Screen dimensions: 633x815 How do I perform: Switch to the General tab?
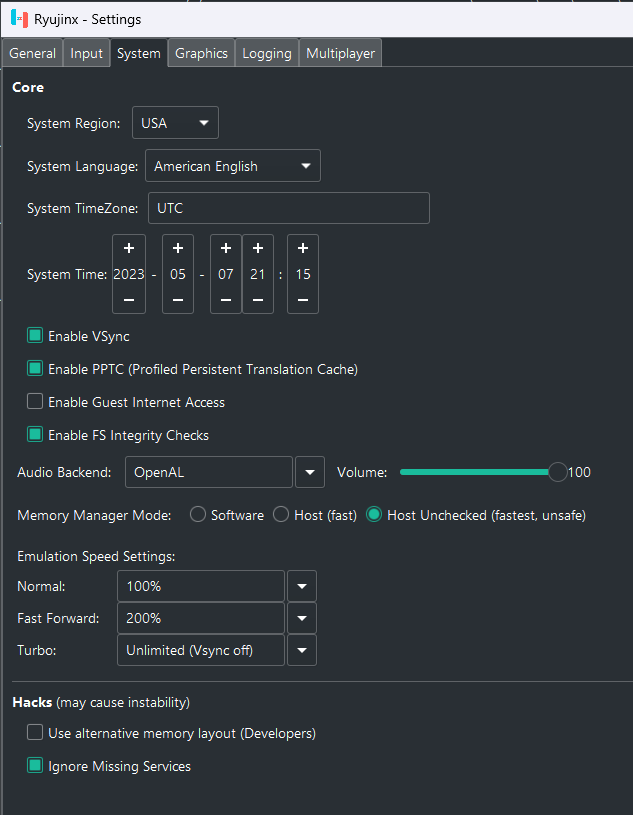pyautogui.click(x=32, y=53)
